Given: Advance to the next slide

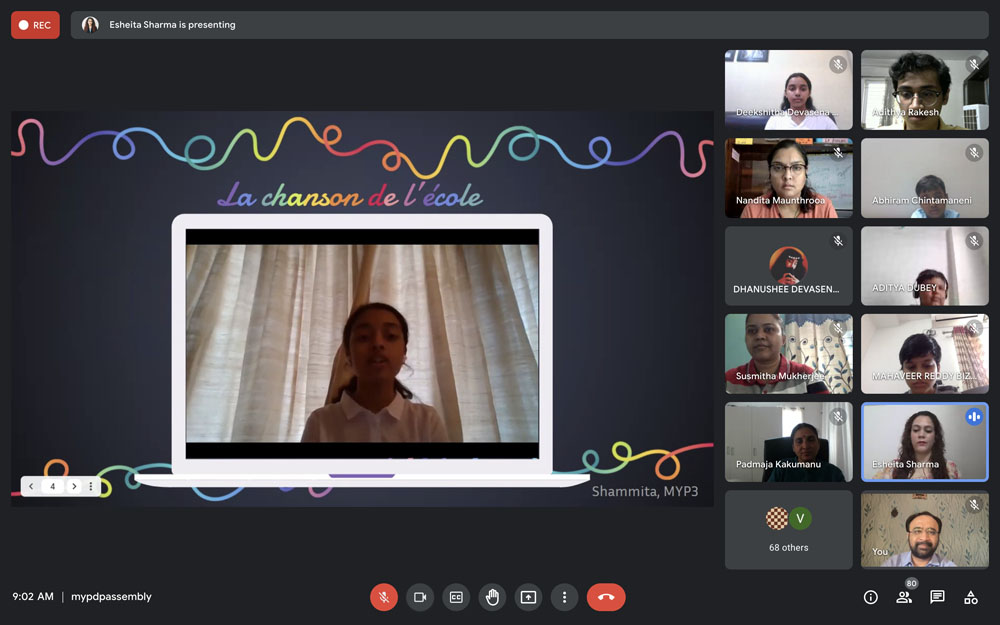Looking at the screenshot, I should [x=74, y=486].
